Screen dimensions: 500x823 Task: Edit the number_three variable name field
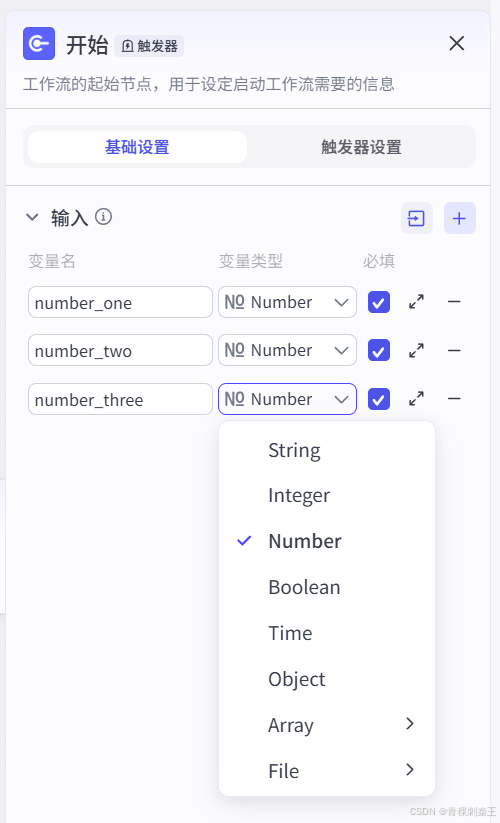(x=120, y=399)
